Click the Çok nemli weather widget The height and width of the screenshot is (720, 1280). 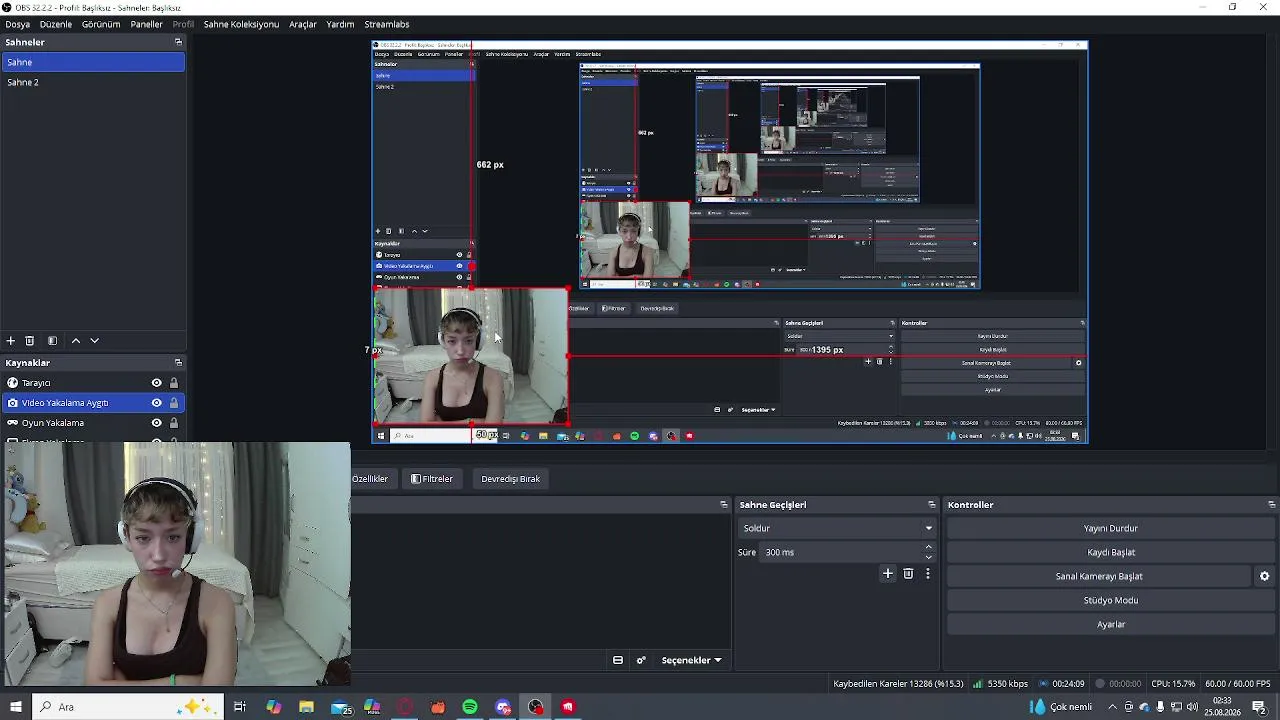(x=1062, y=707)
